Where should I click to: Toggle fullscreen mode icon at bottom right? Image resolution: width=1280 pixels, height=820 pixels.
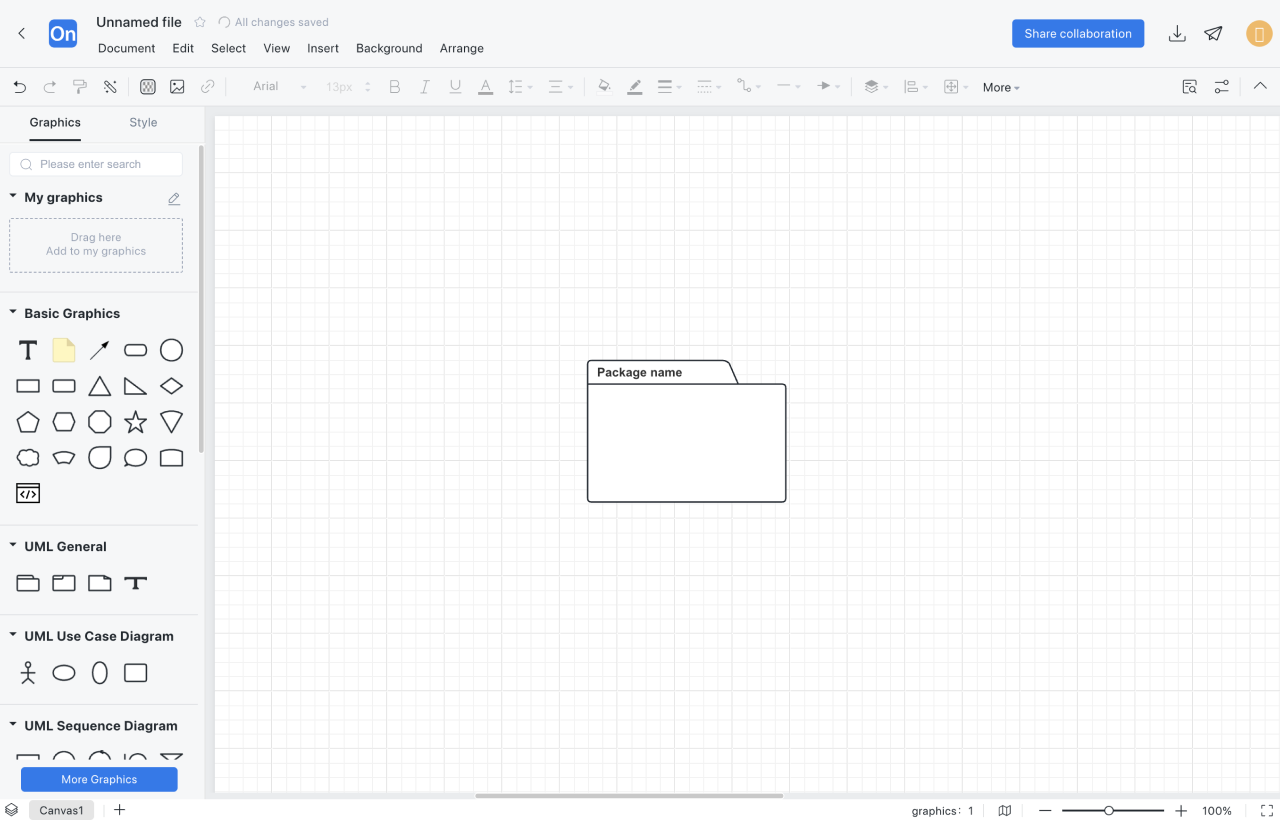click(1267, 810)
